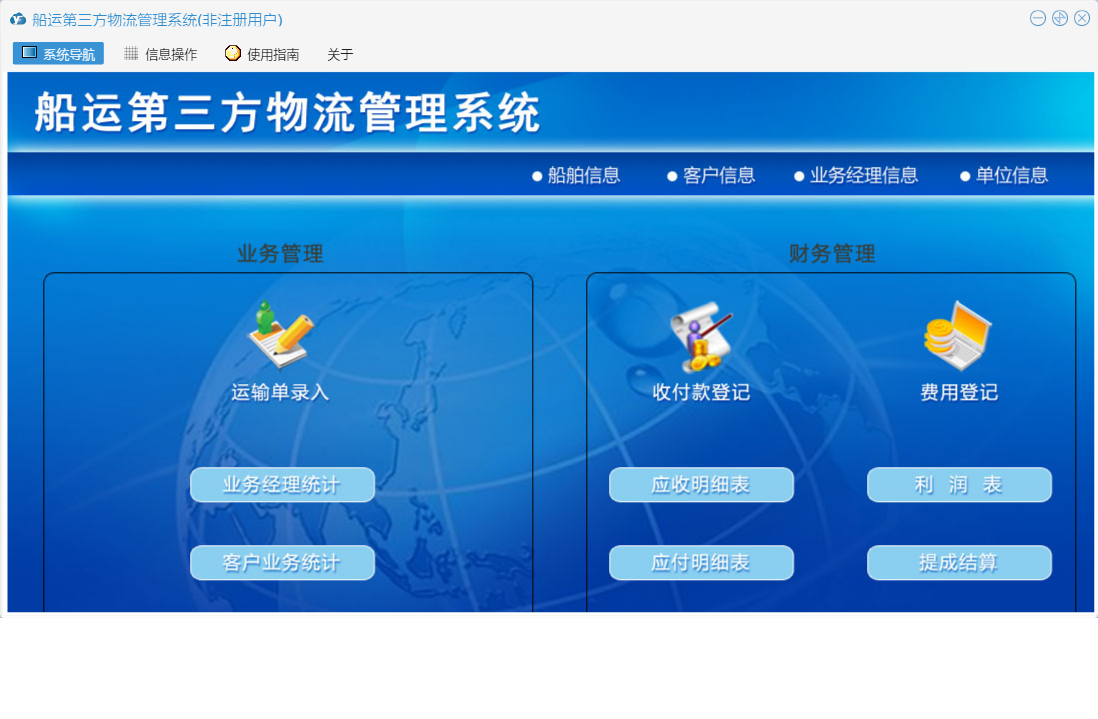Open the 信息操作 menu
1098x719 pixels.
click(161, 54)
